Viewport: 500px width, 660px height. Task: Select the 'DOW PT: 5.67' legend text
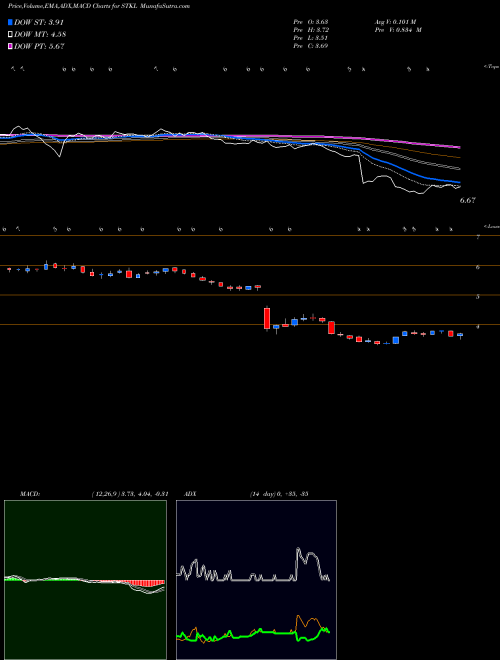pyautogui.click(x=39, y=46)
